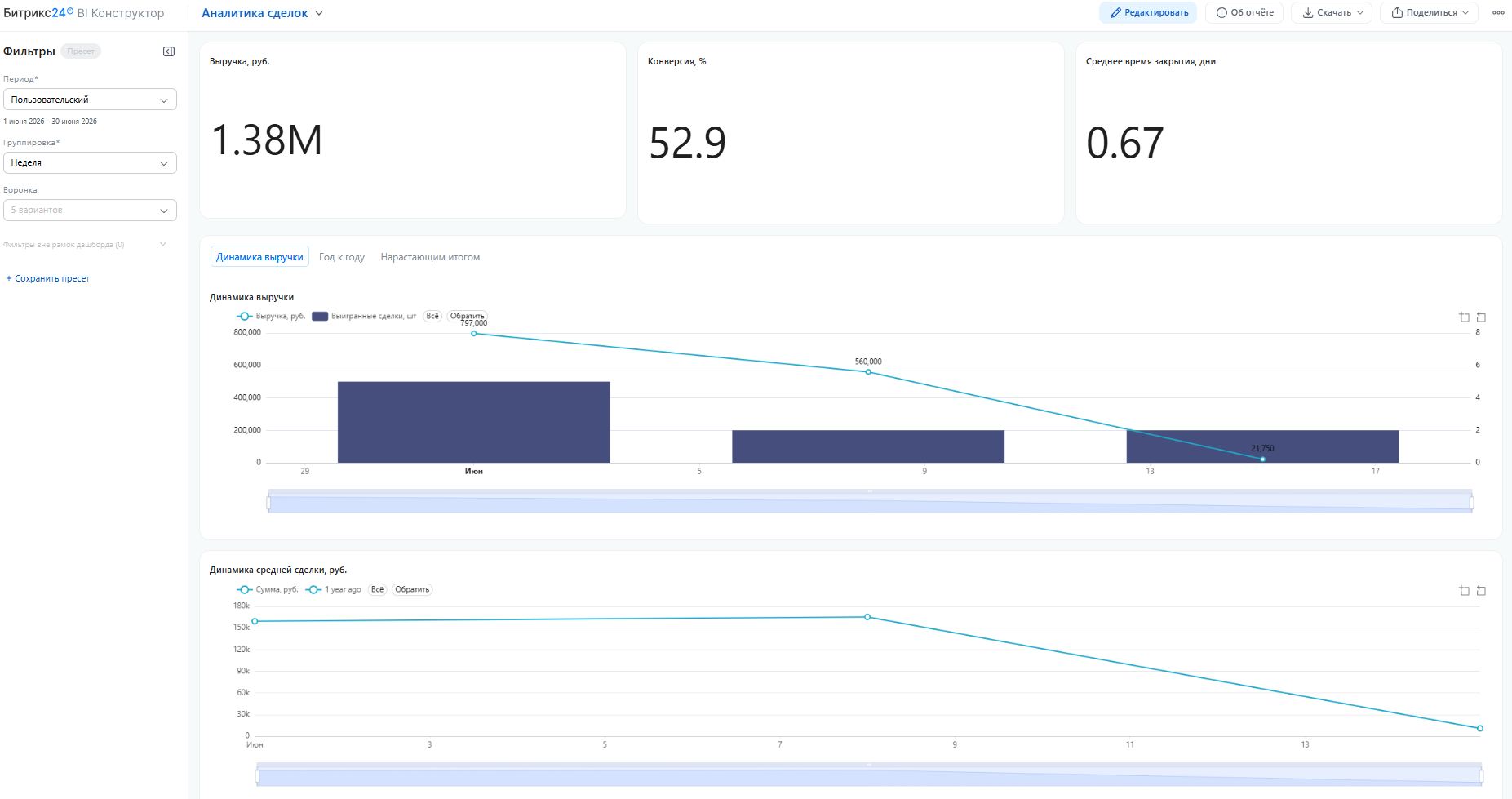Switch to the Нарастающим итогом tab
The image size is (1512, 799).
(x=430, y=257)
